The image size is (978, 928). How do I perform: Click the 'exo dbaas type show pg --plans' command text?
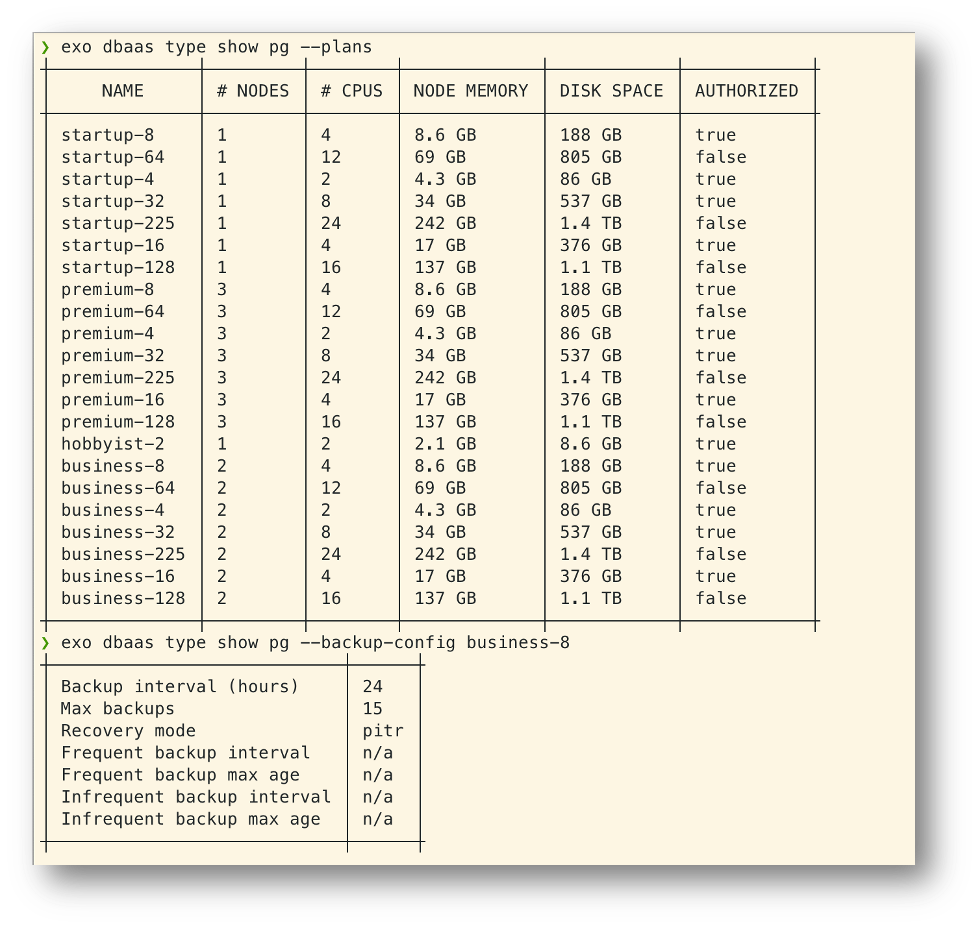tap(216, 47)
